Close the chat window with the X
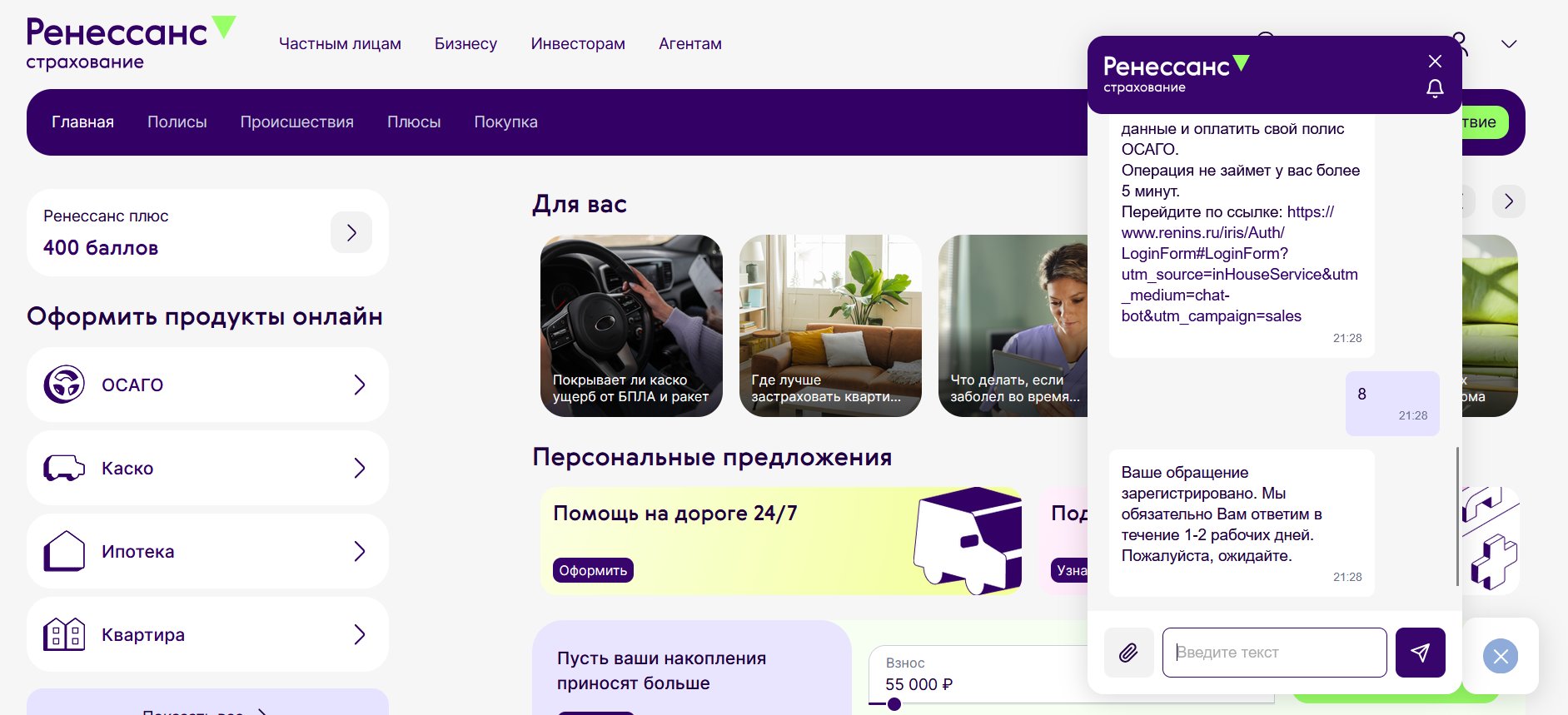The width and height of the screenshot is (1568, 715). 1435,61
